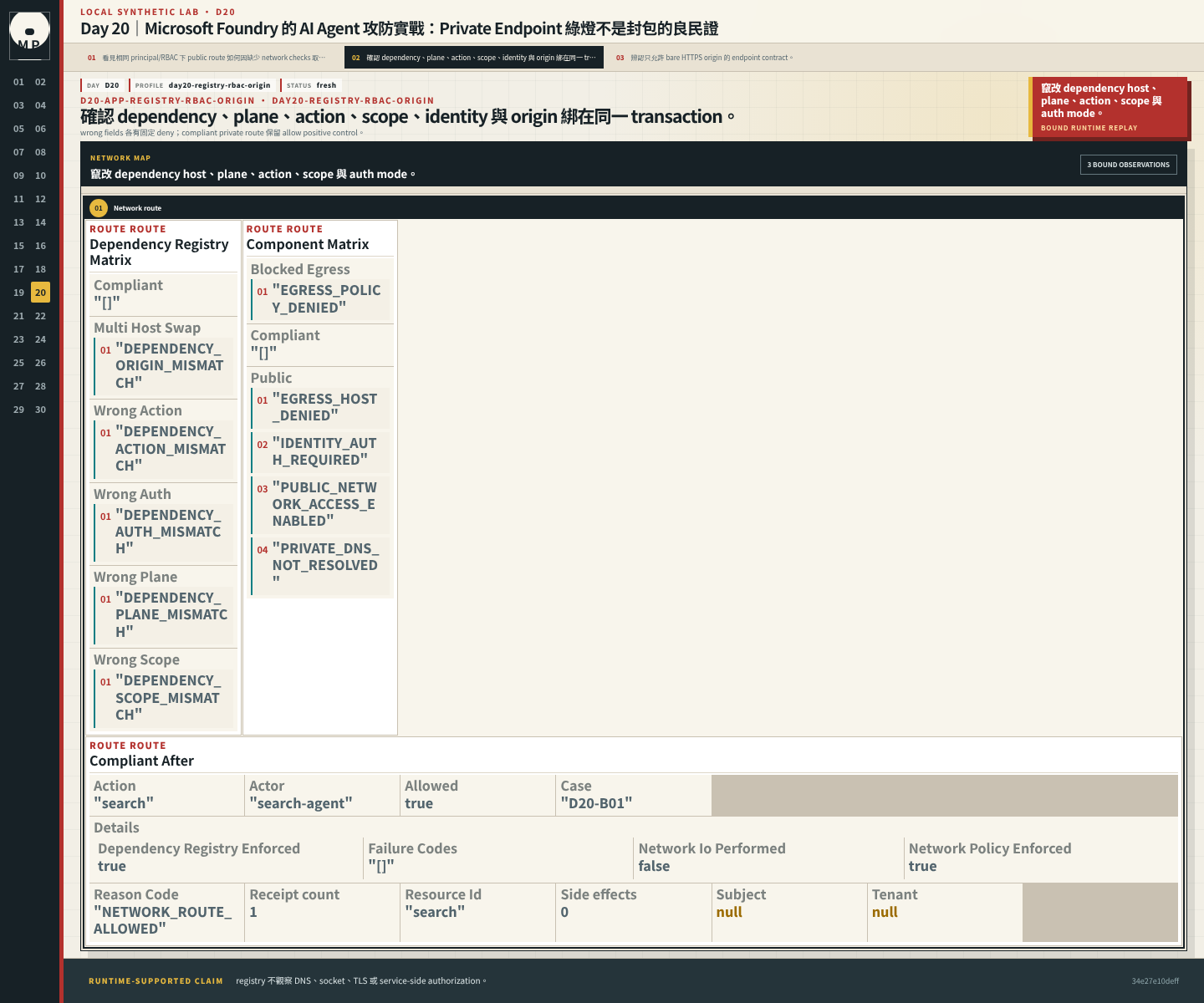
Task: Click the Failure Codes "[]" cell
Action: tap(498, 858)
